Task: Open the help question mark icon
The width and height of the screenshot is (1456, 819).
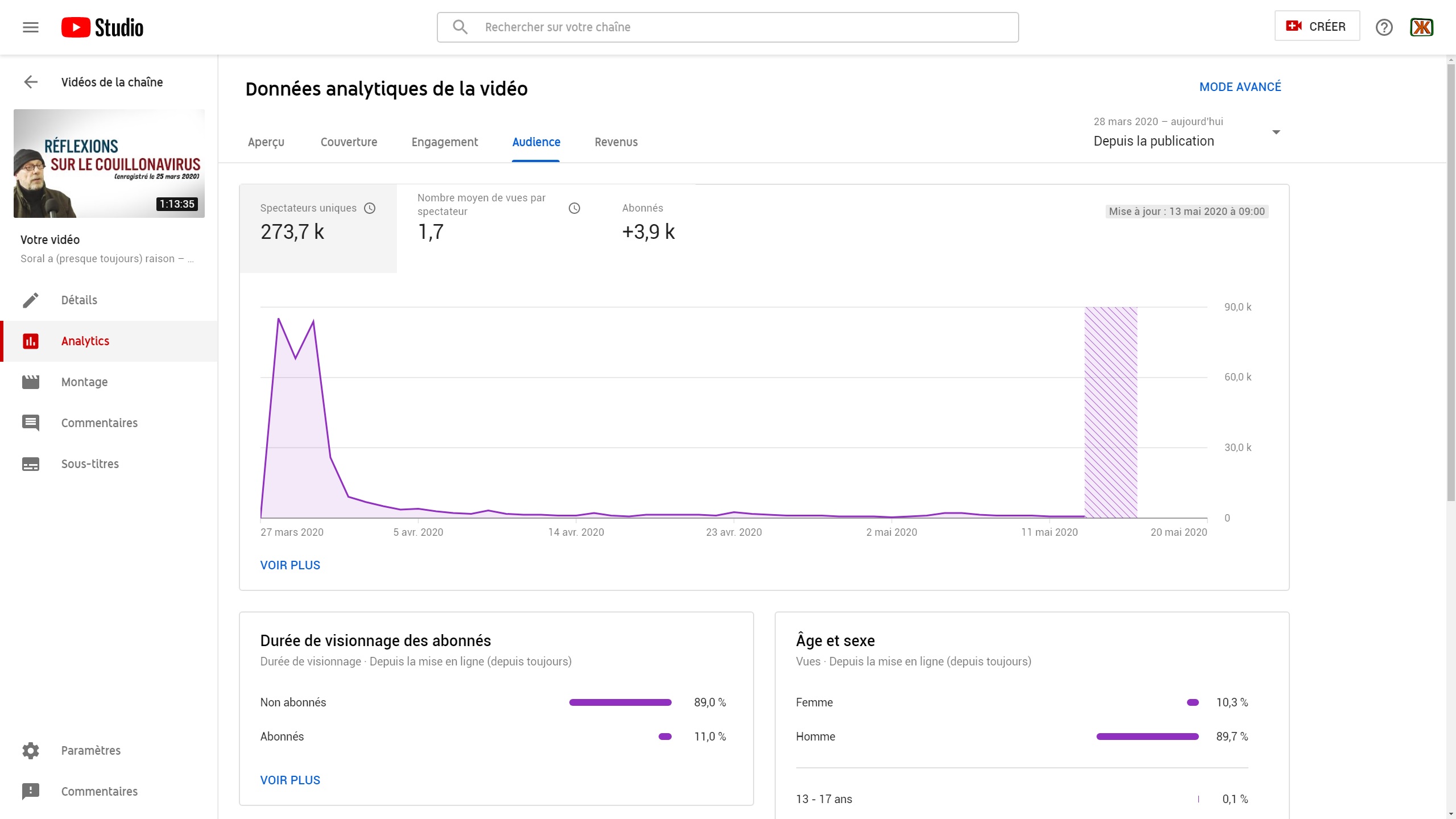Action: (x=1384, y=27)
